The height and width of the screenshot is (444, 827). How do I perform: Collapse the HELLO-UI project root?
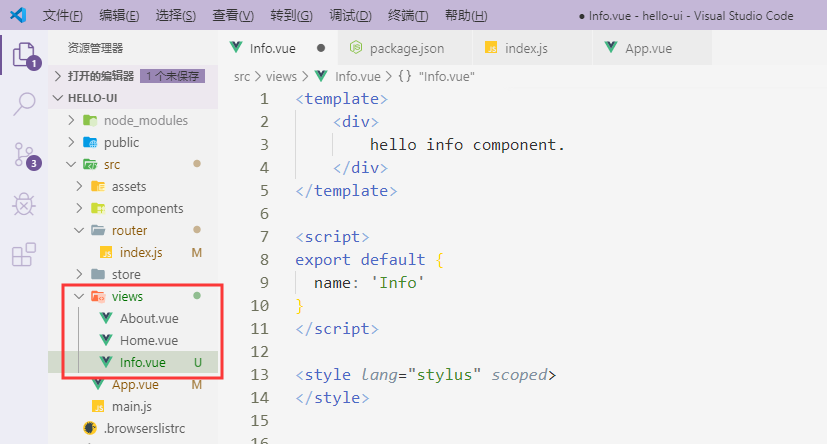click(x=58, y=98)
